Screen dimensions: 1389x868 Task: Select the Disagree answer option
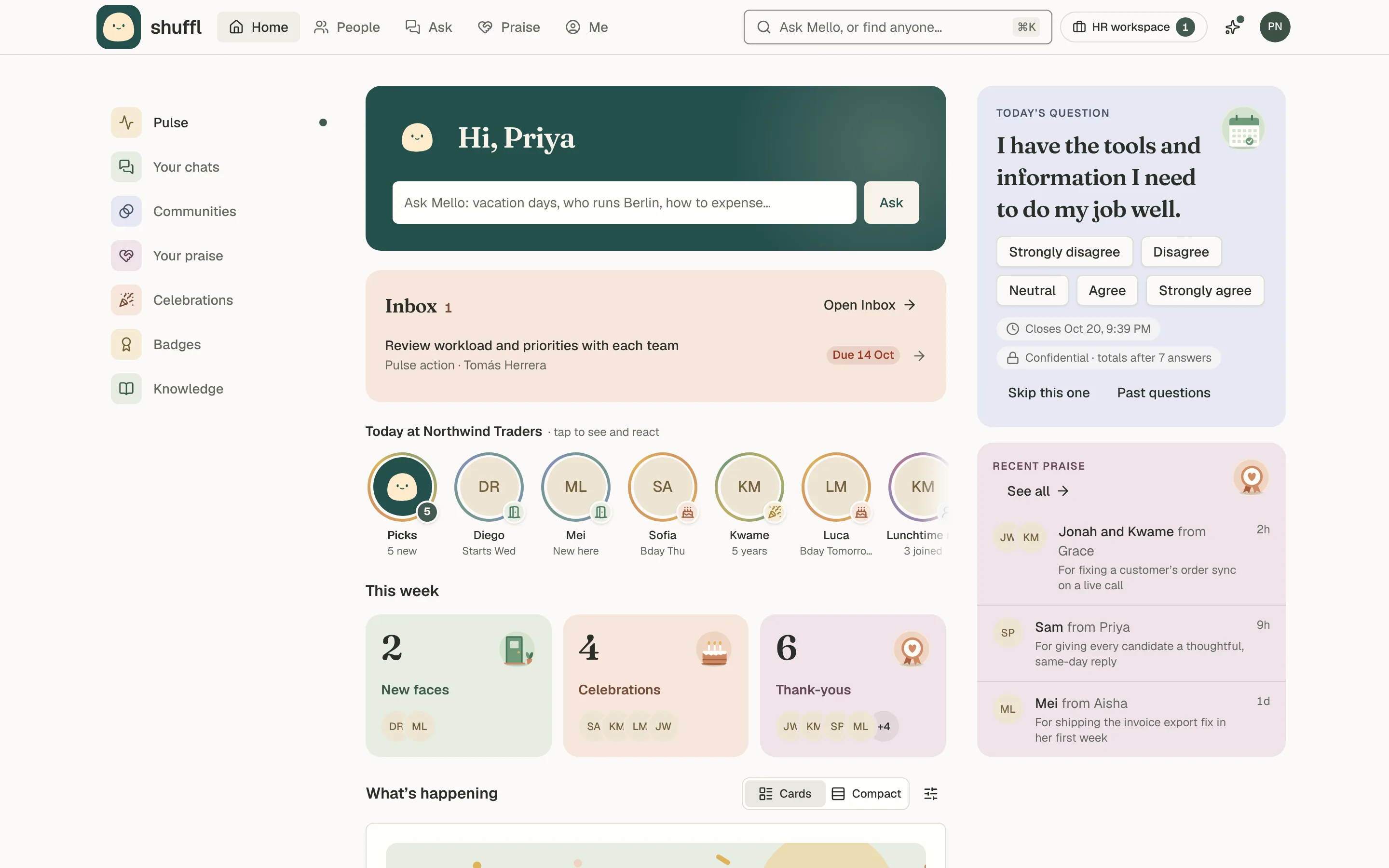click(1181, 252)
